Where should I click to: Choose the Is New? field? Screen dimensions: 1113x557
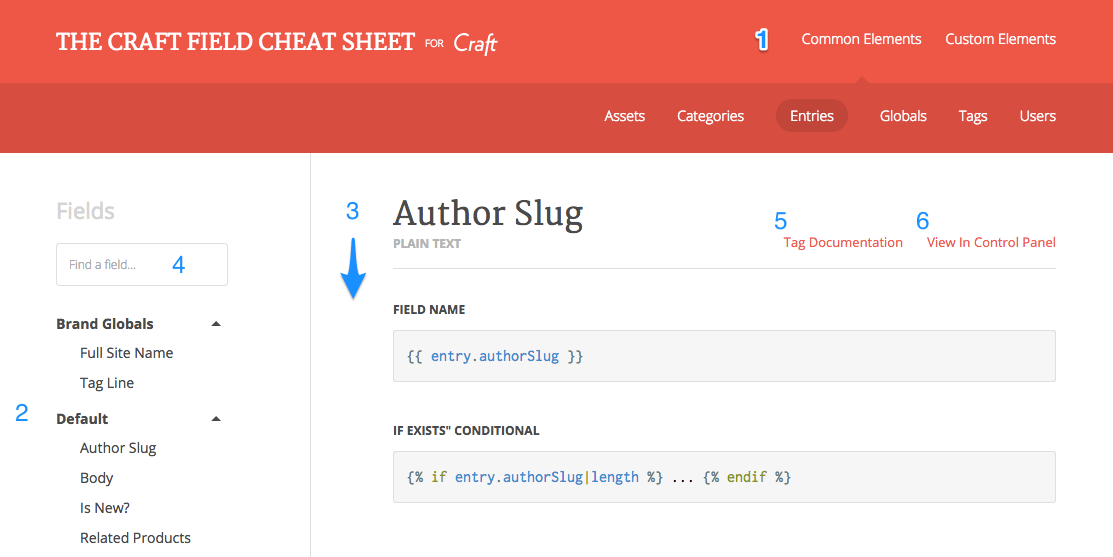[x=104, y=508]
